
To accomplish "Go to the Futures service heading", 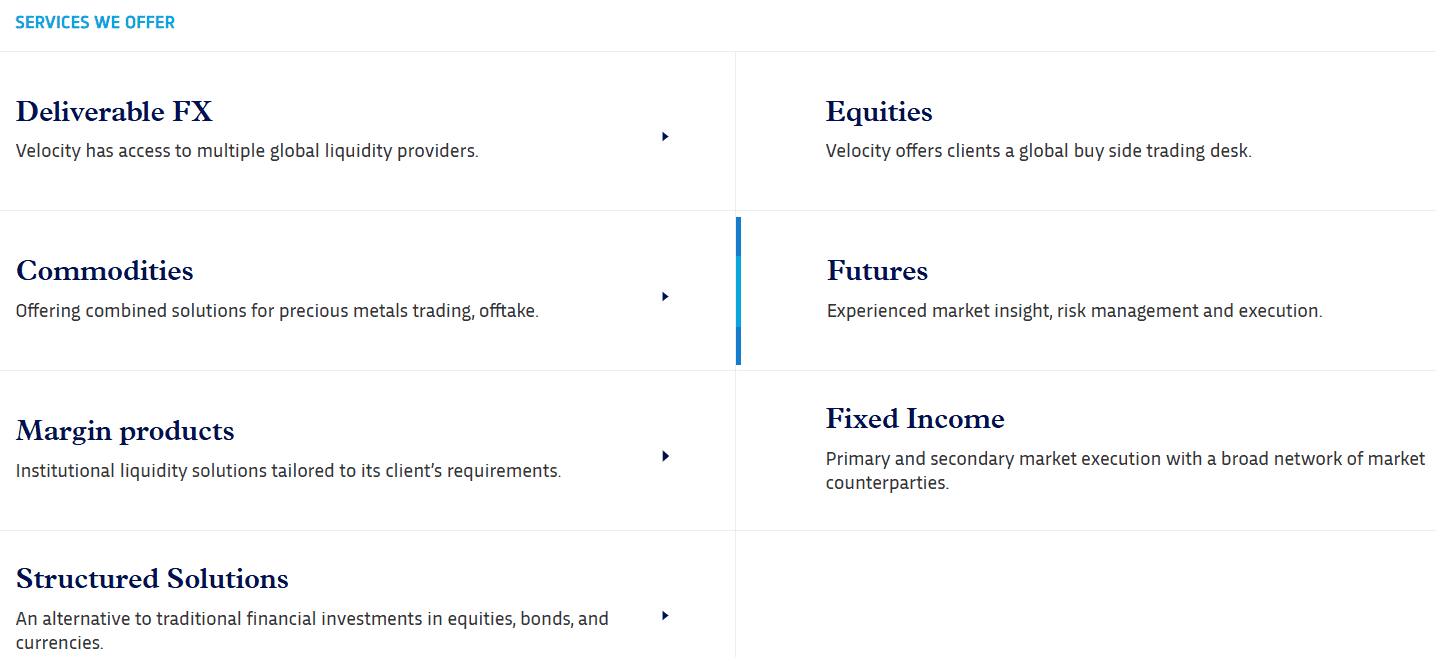I will [x=877, y=271].
